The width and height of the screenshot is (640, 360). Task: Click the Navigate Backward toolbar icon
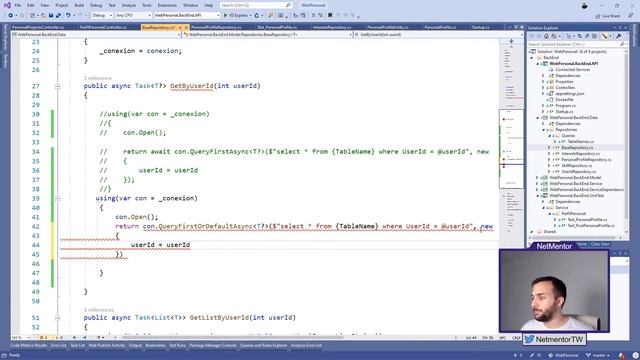[x=11, y=15]
